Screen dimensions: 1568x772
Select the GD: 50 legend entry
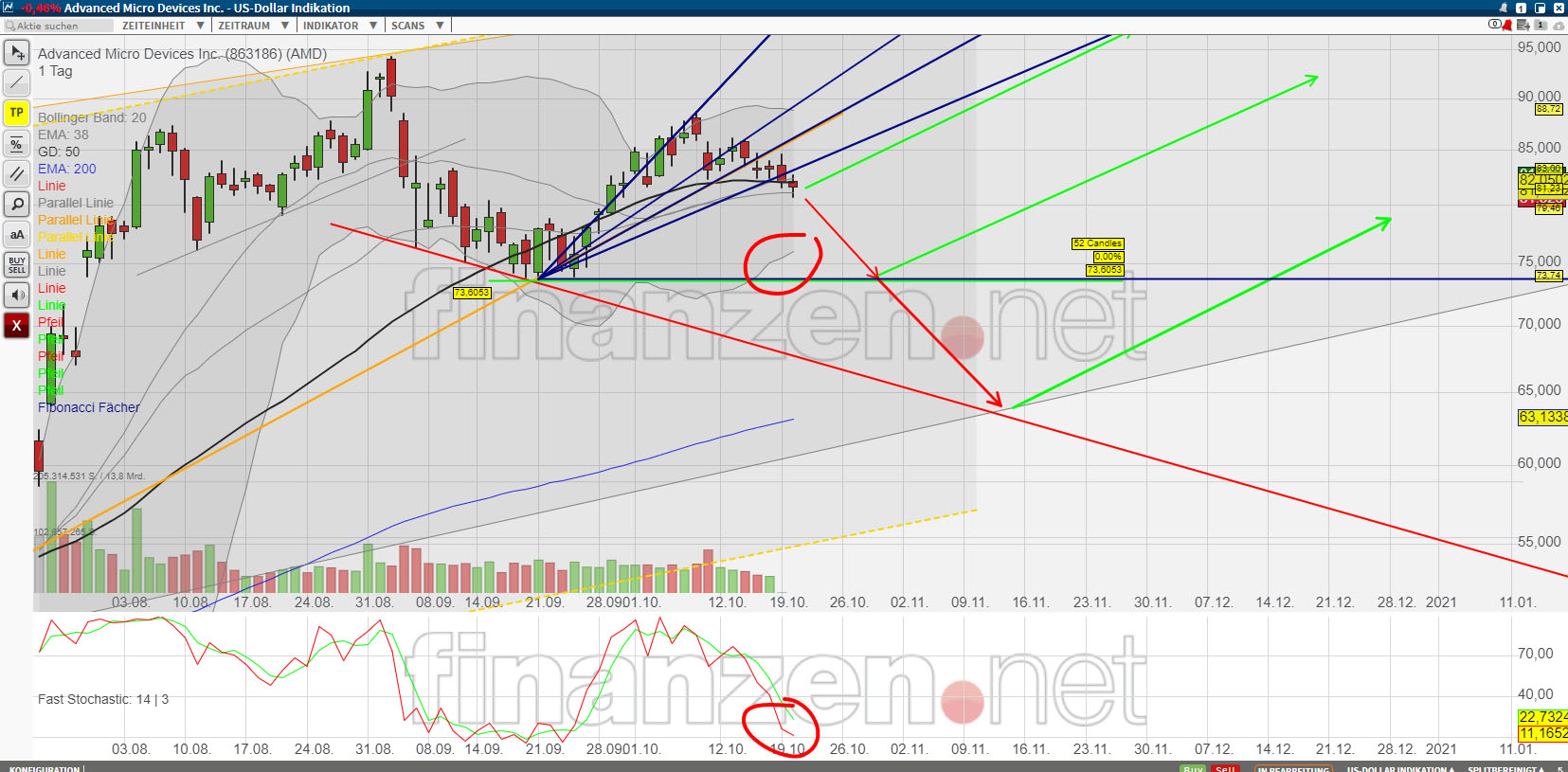pyautogui.click(x=59, y=152)
